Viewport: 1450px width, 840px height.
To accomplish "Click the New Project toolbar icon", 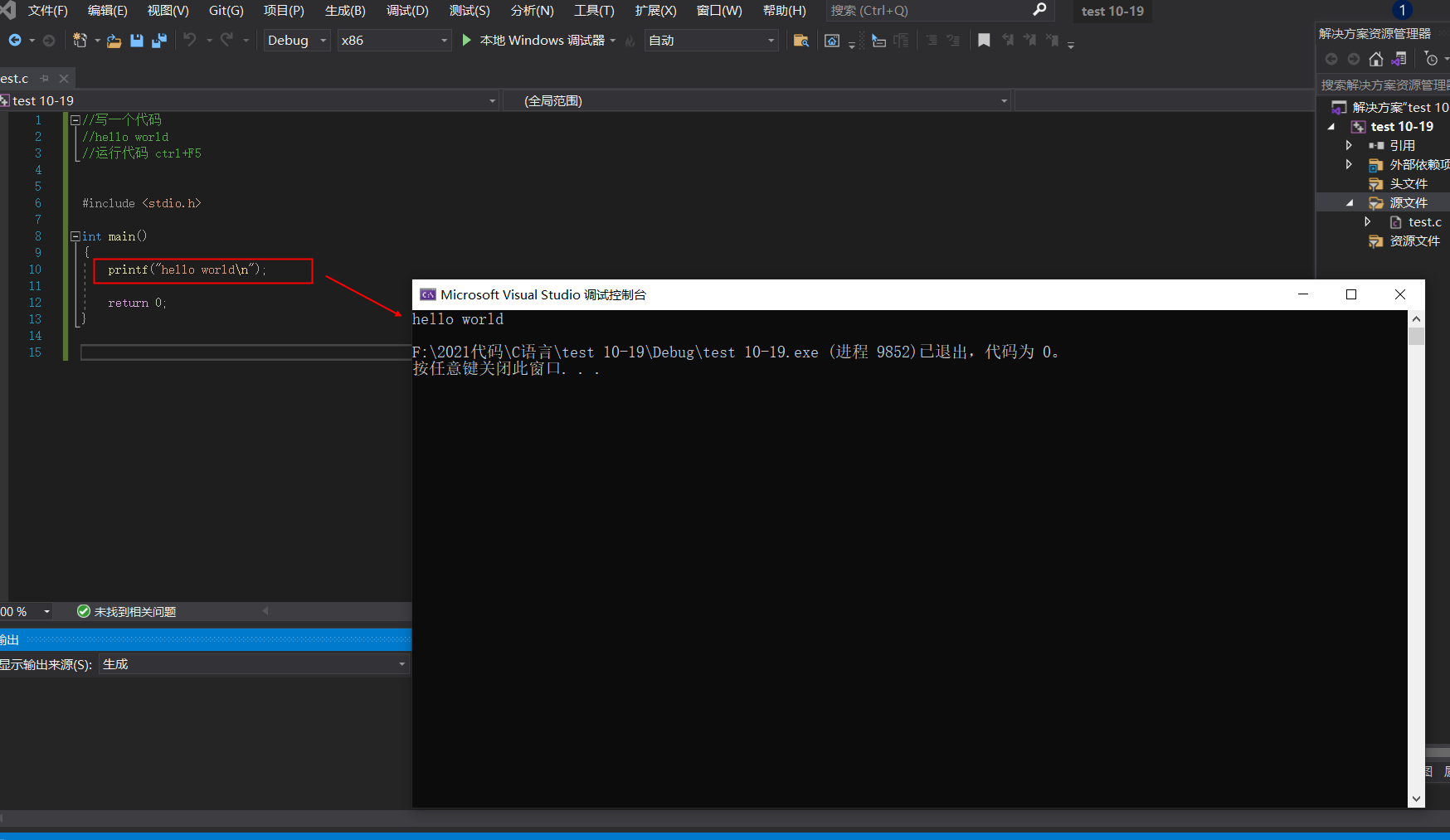I will (x=80, y=40).
